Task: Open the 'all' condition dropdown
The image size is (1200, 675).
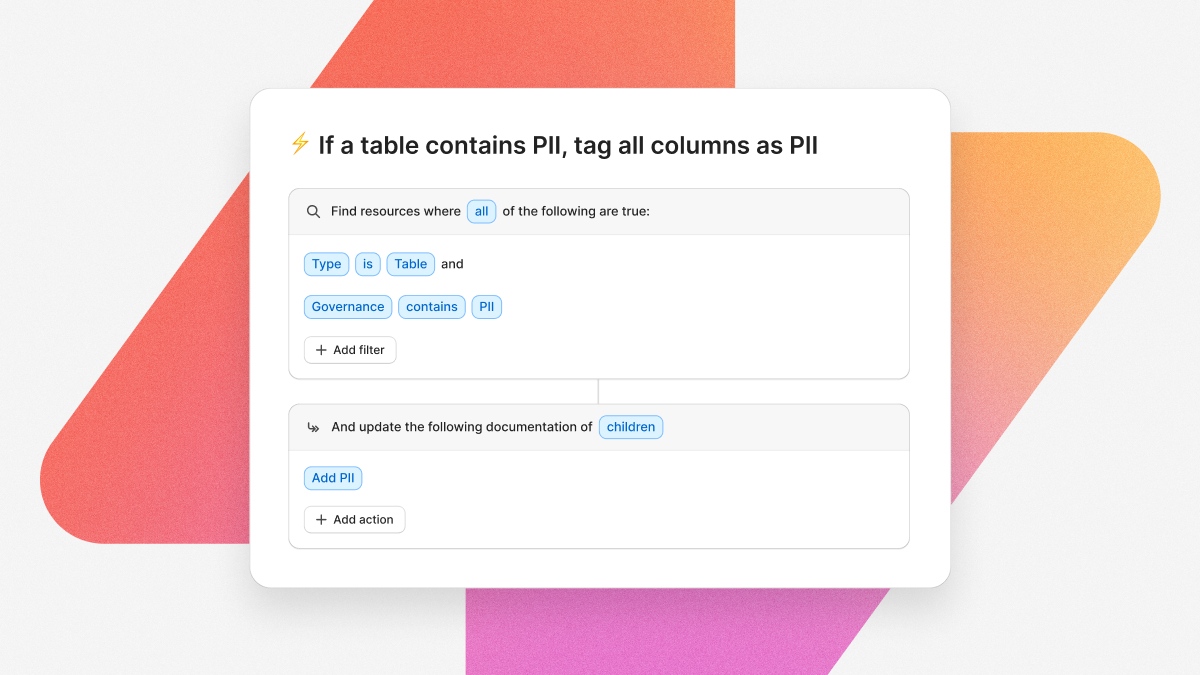Action: (x=481, y=211)
